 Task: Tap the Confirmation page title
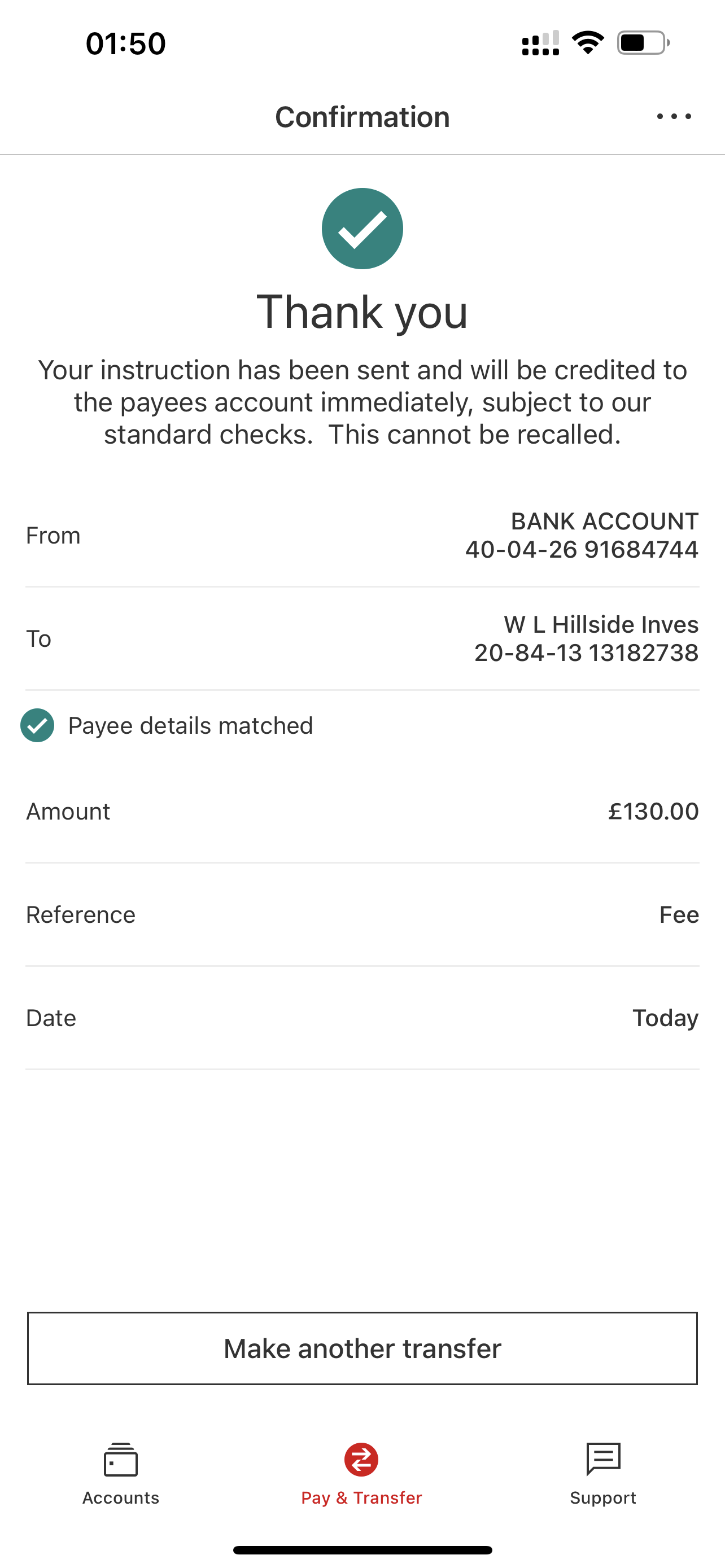click(x=362, y=117)
